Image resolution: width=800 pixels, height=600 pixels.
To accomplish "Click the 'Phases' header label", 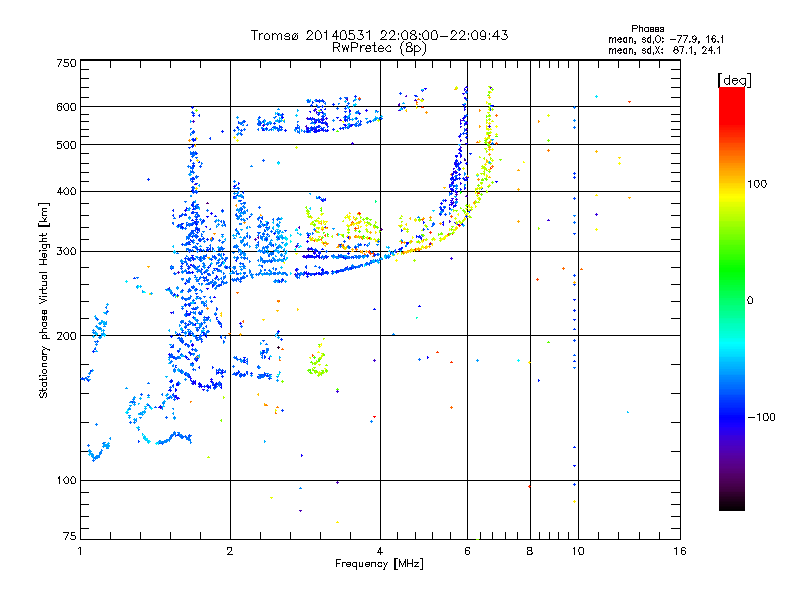I will (647, 29).
